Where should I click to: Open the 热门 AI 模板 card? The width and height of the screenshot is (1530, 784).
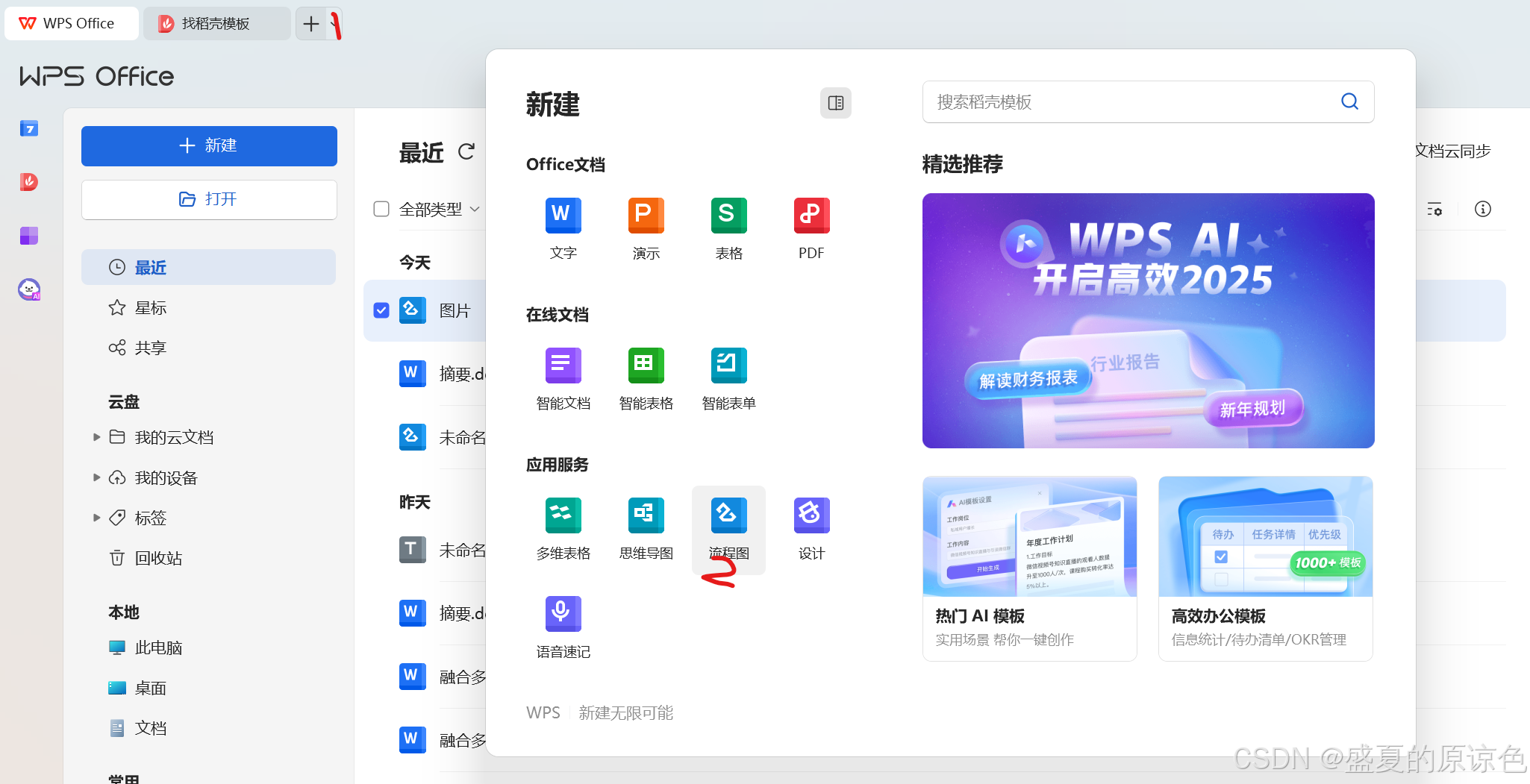click(x=1030, y=568)
